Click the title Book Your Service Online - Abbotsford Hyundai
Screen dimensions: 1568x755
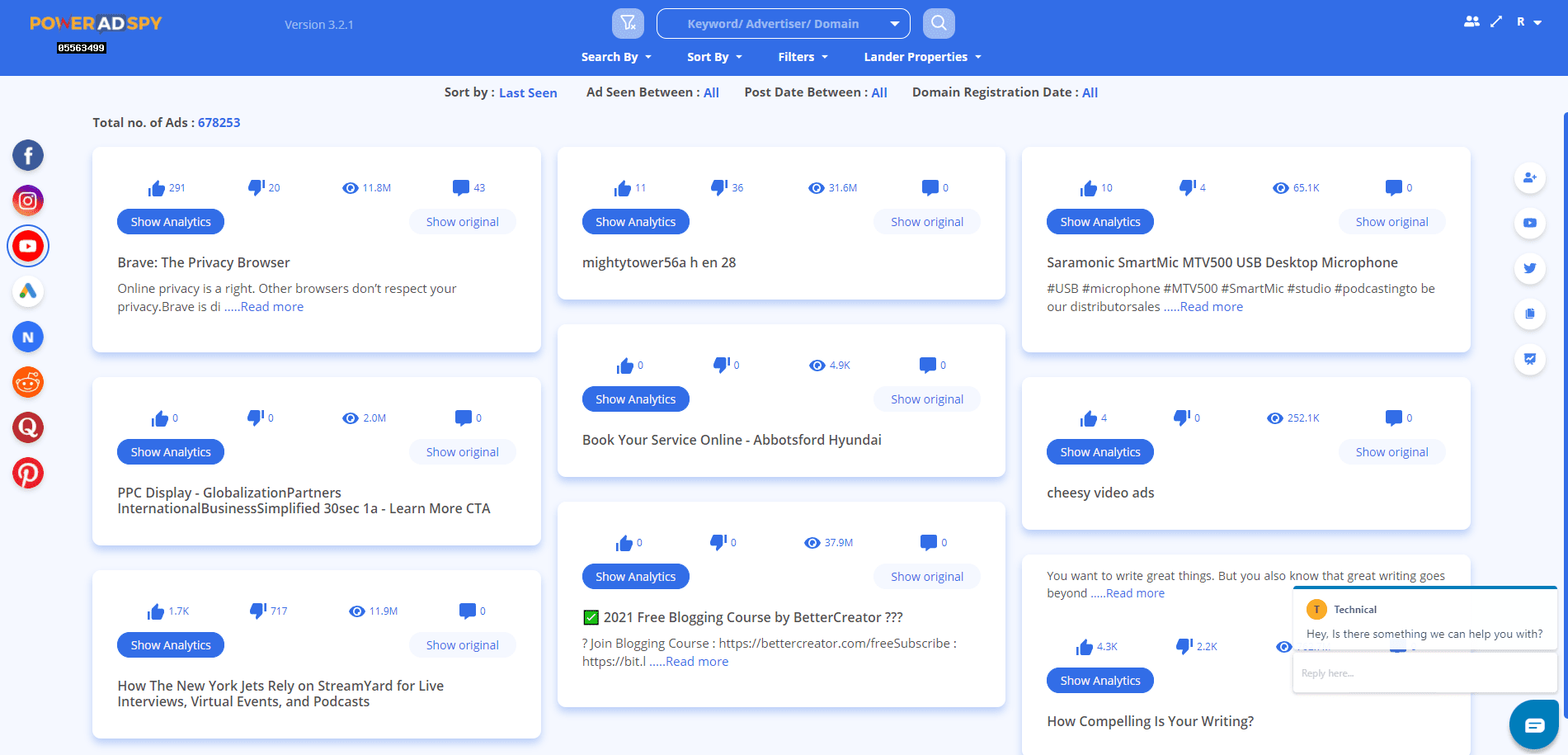(732, 440)
